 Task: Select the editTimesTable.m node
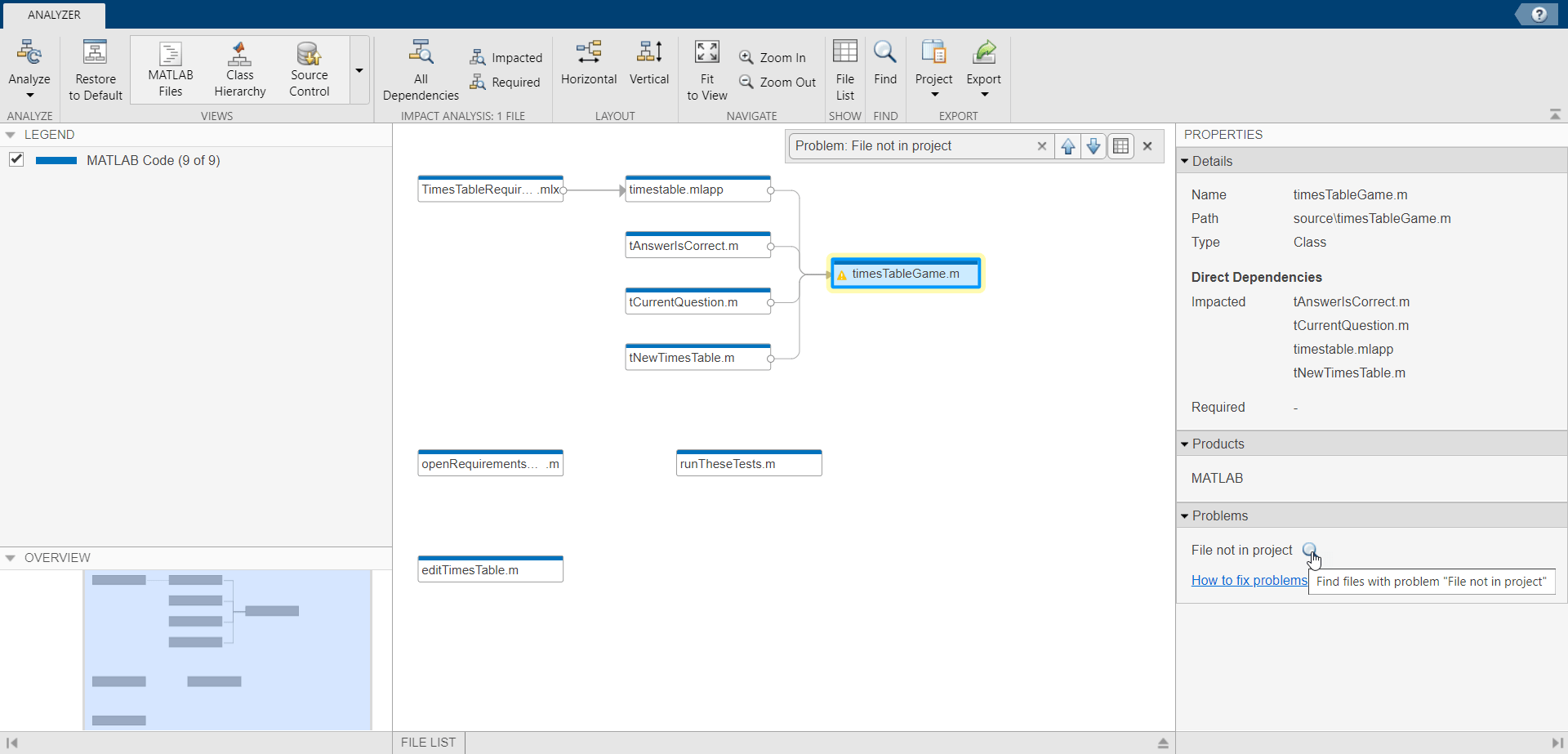490,570
